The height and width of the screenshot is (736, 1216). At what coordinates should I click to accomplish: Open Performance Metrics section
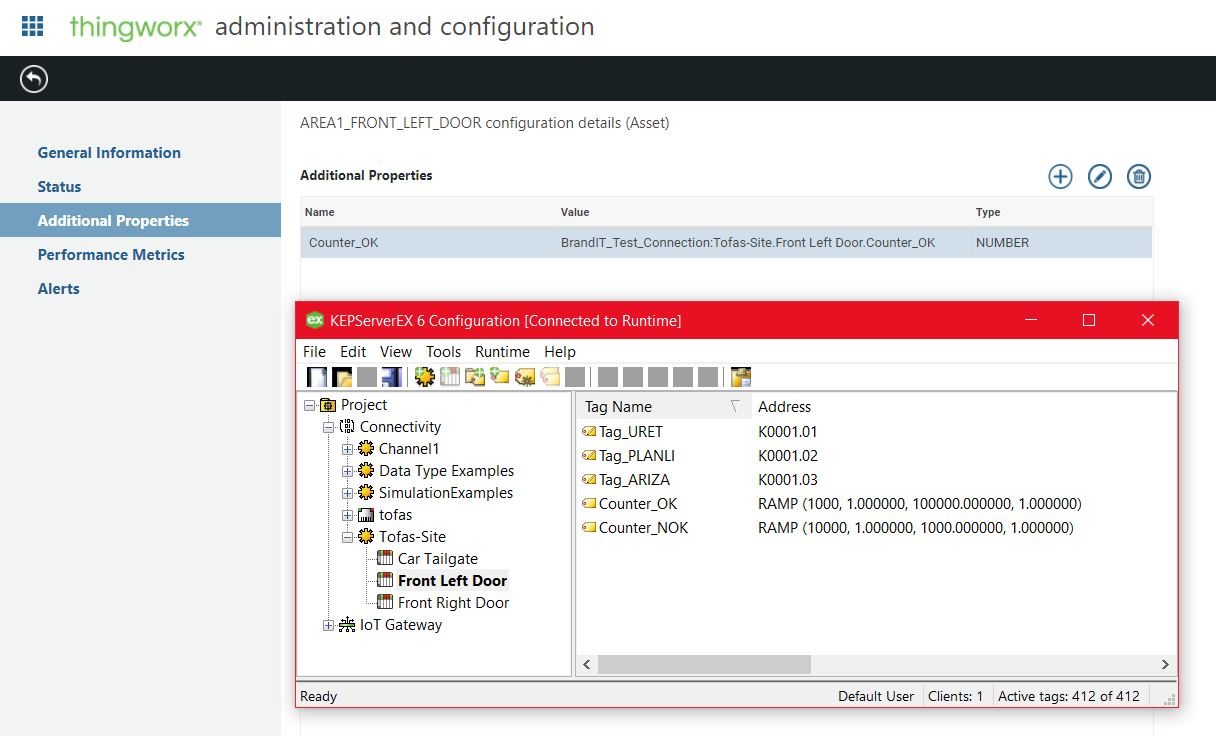coord(111,255)
